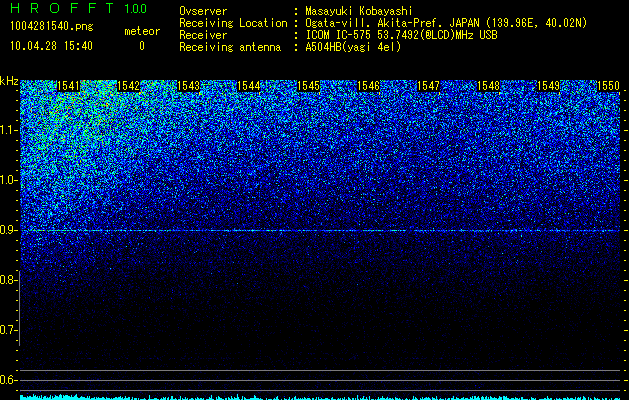Image resolution: width=629 pixels, height=400 pixels.
Task: Click the meteor count value 0
Action: [142, 46]
